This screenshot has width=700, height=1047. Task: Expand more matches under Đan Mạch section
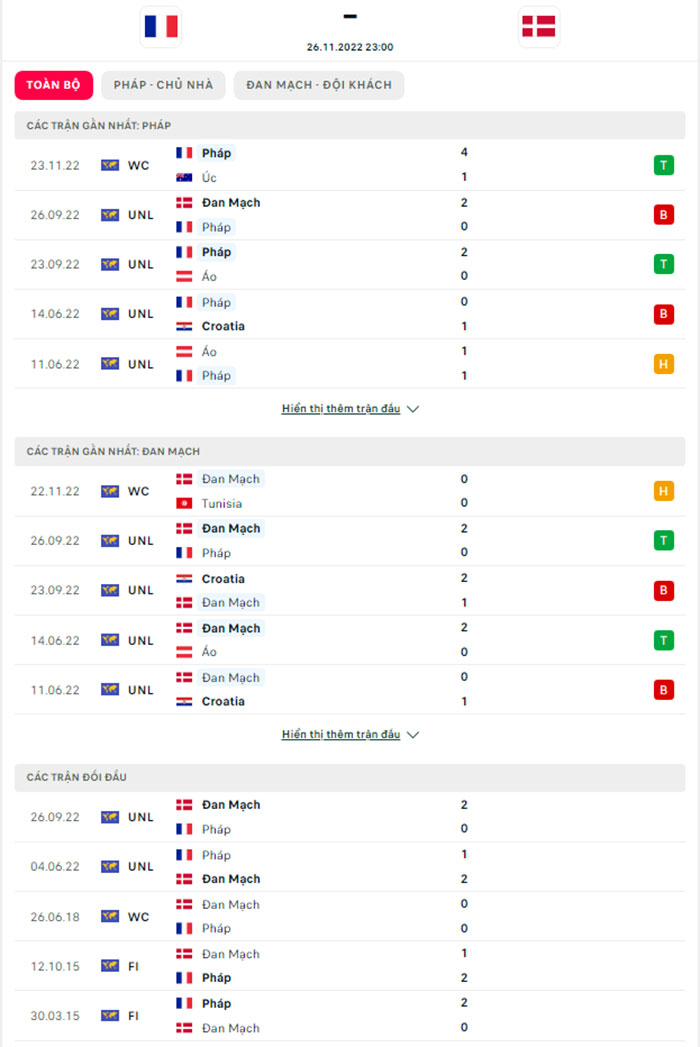tap(341, 735)
